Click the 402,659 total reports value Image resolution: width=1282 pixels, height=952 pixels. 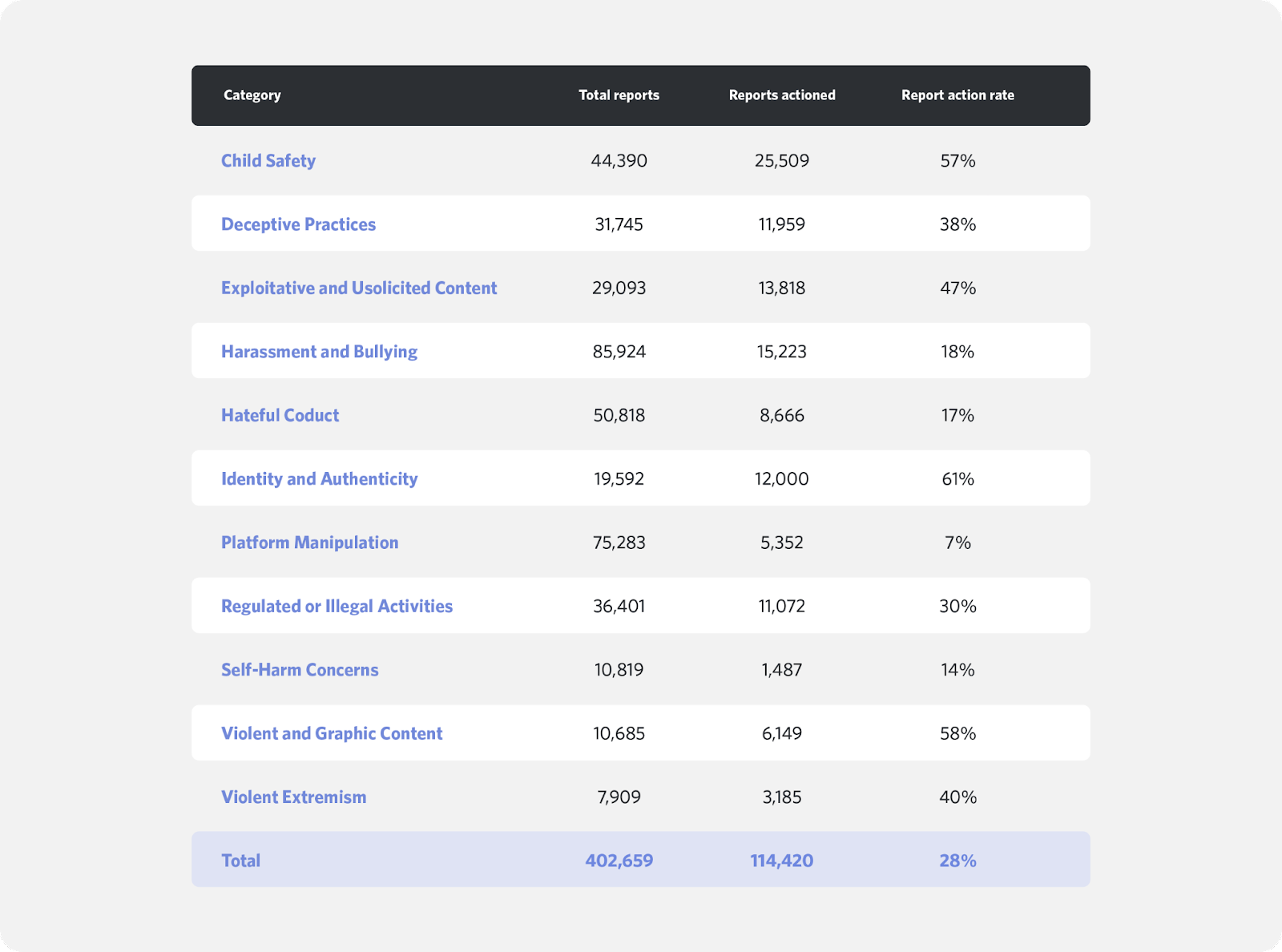click(619, 861)
